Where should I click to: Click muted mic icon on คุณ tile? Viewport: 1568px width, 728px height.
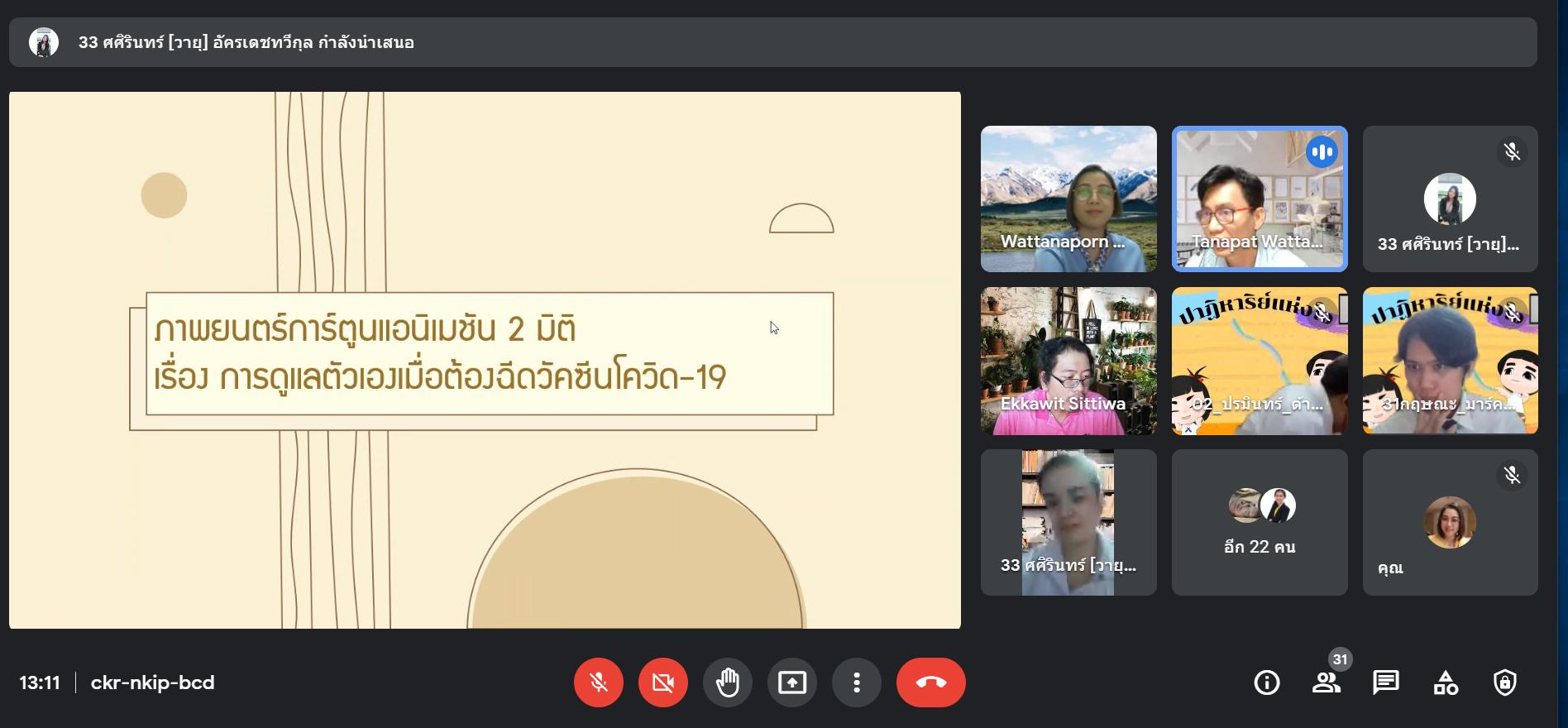(1512, 475)
